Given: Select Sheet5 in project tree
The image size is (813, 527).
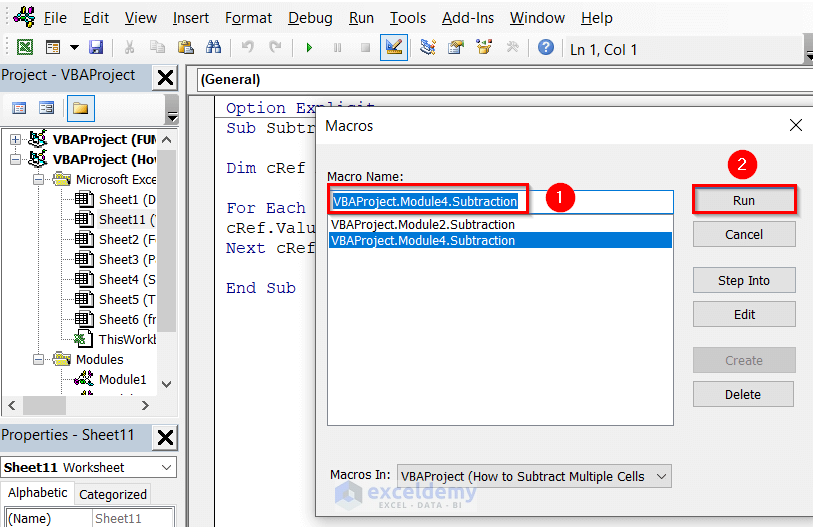Looking at the screenshot, I should tap(115, 299).
